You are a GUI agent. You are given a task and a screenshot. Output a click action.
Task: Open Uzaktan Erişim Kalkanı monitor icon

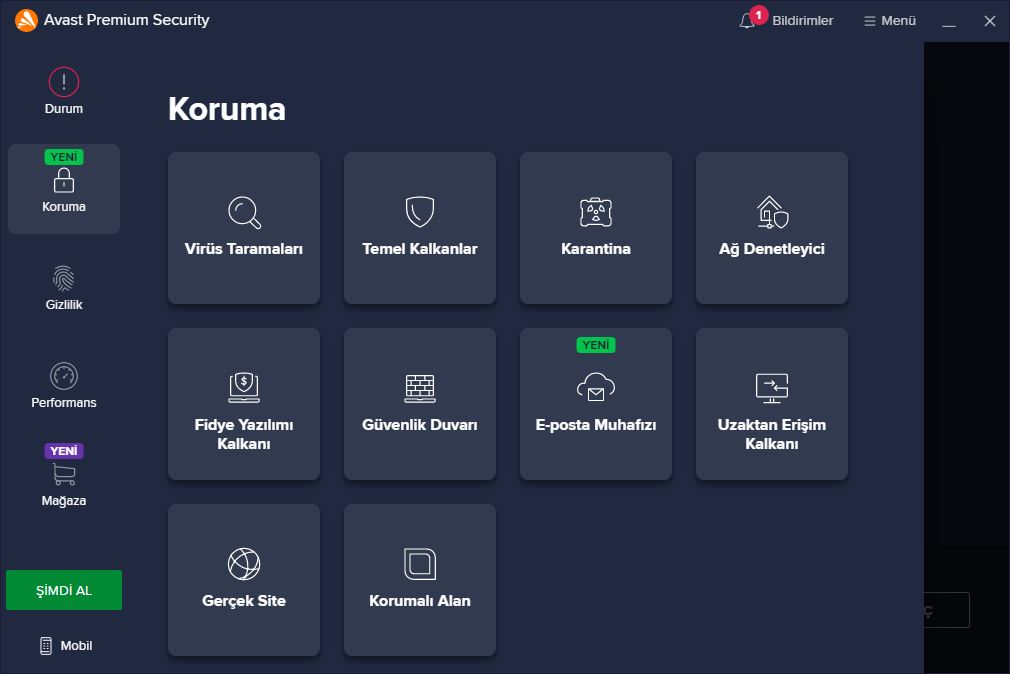(x=772, y=388)
